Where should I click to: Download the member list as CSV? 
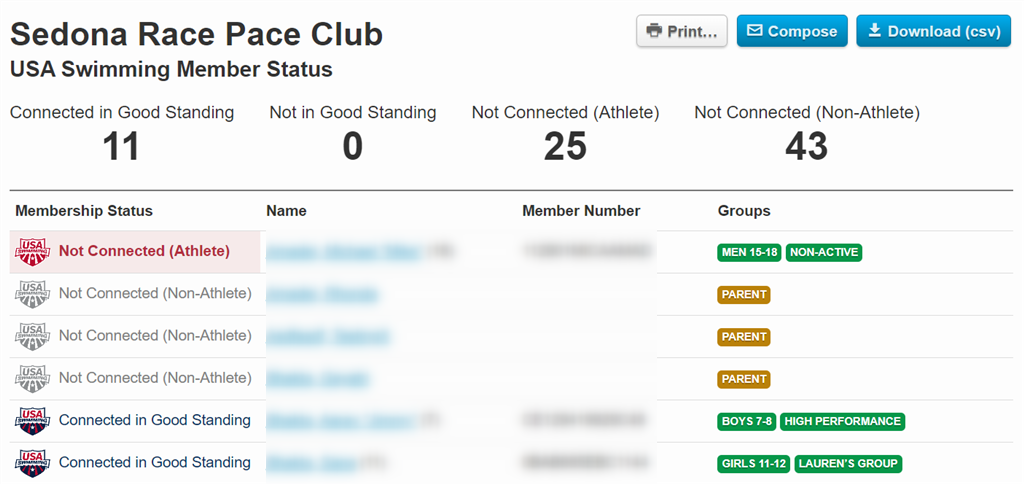pyautogui.click(x=934, y=31)
